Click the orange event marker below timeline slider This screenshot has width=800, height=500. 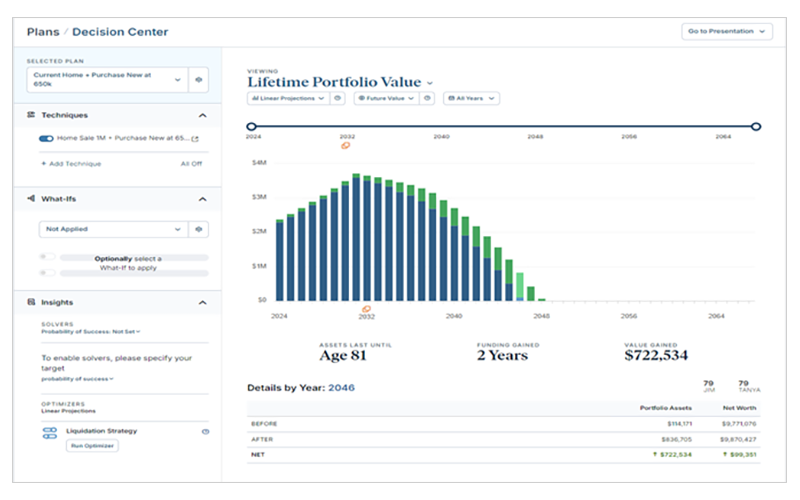click(x=345, y=145)
